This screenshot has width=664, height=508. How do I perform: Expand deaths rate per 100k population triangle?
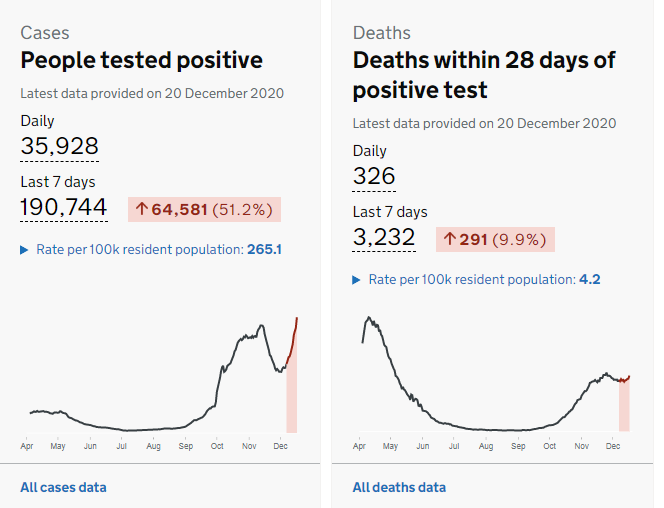(x=357, y=280)
